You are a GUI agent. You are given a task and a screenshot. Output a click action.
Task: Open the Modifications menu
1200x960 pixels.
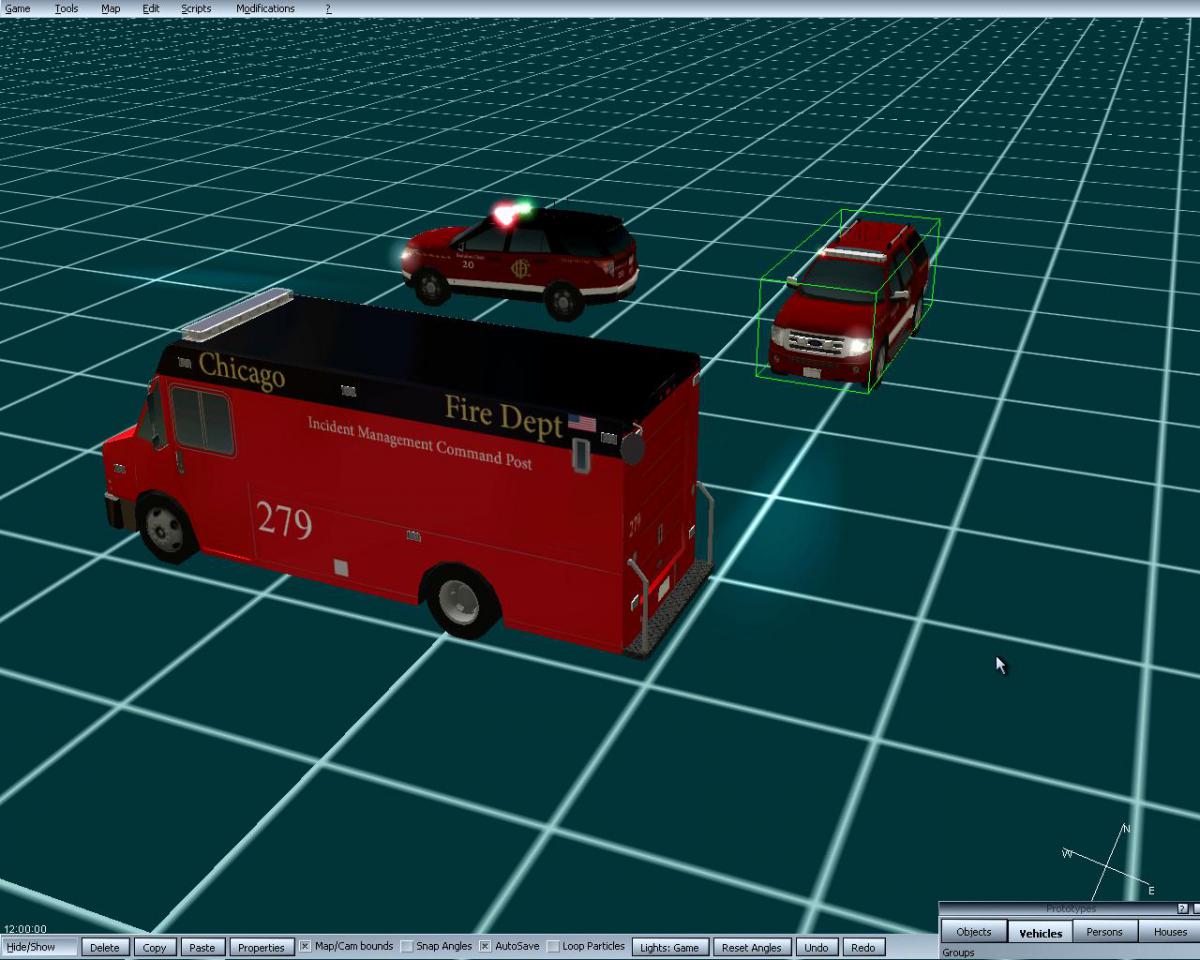point(265,9)
